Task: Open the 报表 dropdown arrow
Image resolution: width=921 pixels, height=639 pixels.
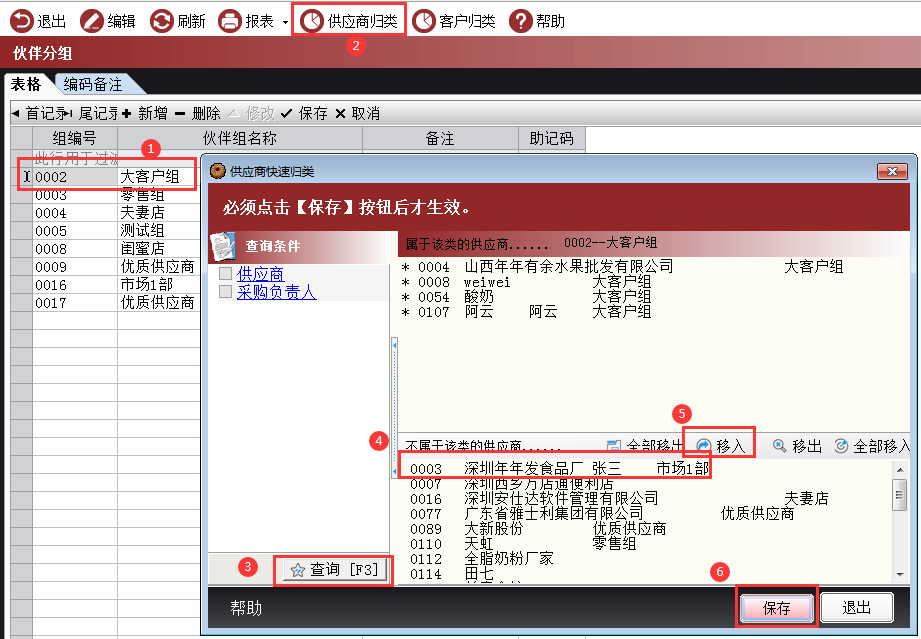Action: (285, 22)
